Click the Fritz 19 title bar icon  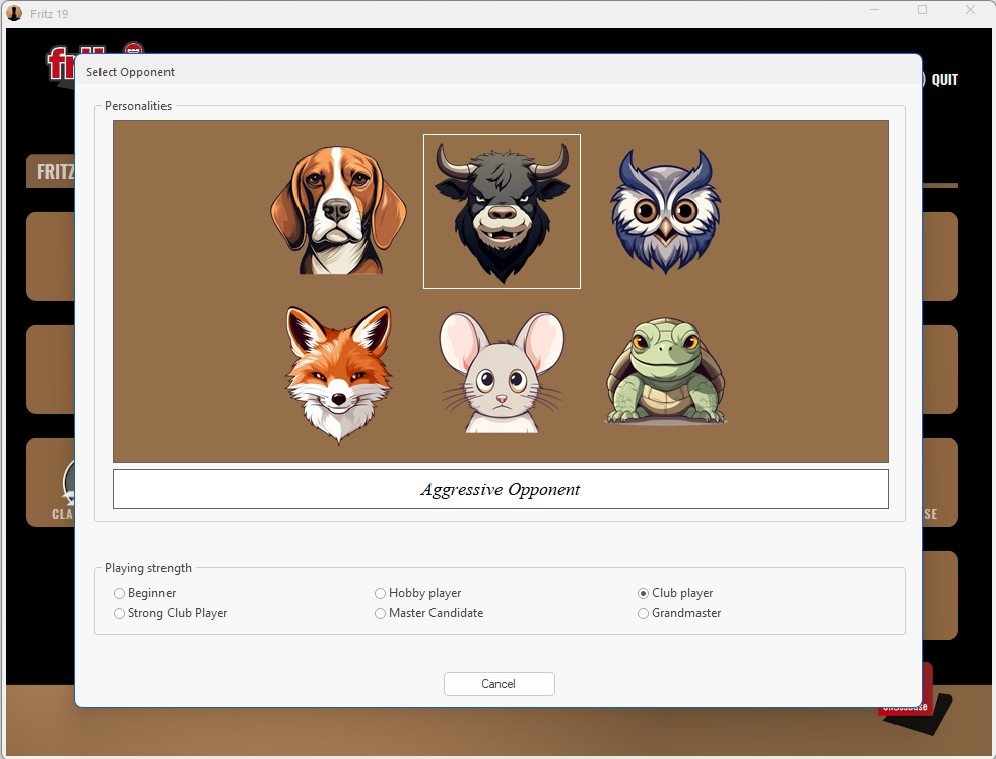pos(14,13)
